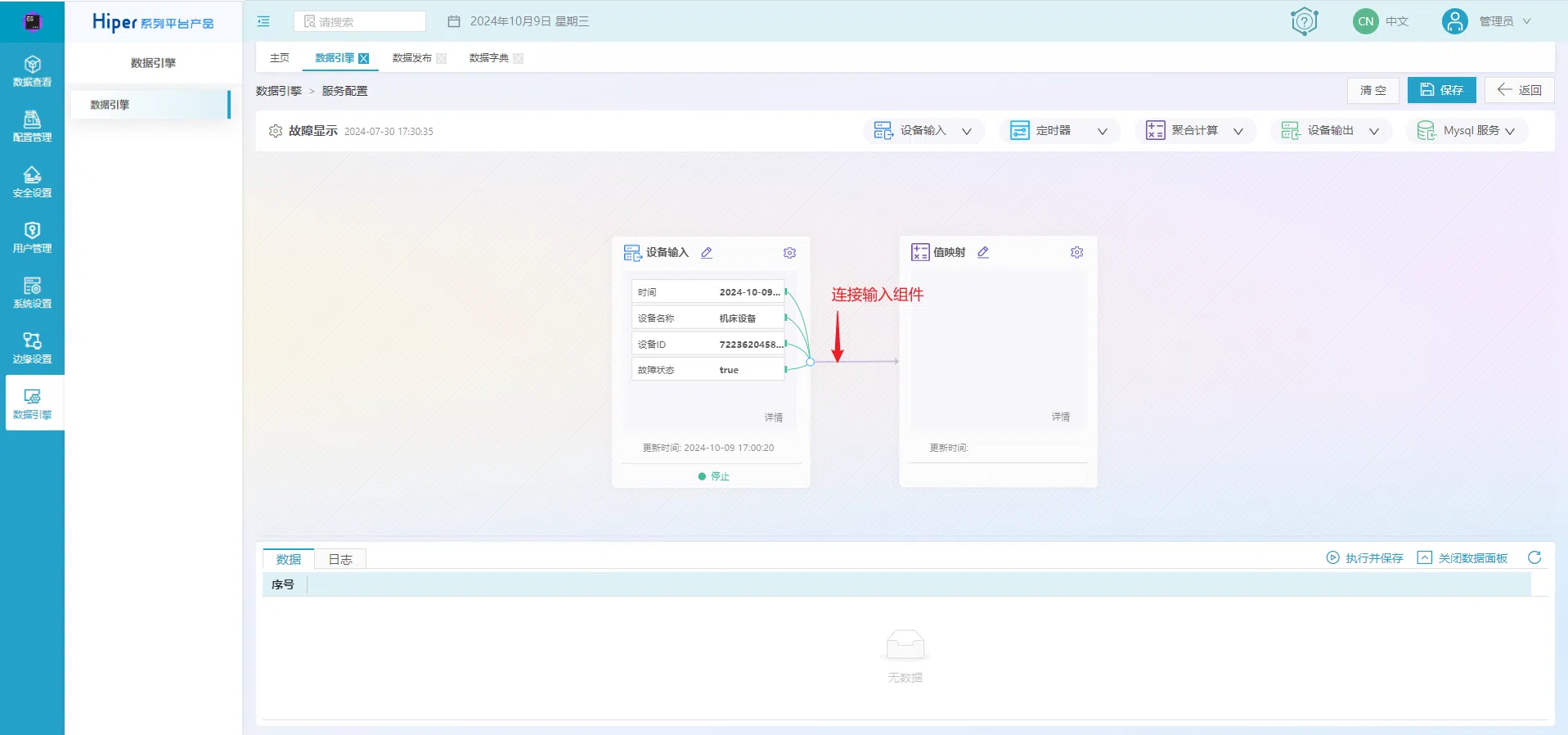
Task: Switch to the 主页 tab
Action: 280,58
